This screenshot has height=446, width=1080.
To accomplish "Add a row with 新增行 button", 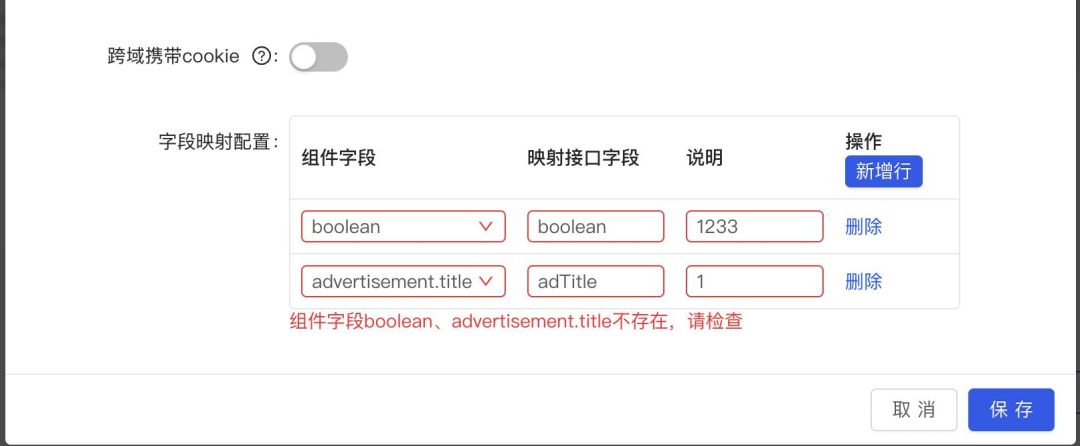I will click(884, 171).
